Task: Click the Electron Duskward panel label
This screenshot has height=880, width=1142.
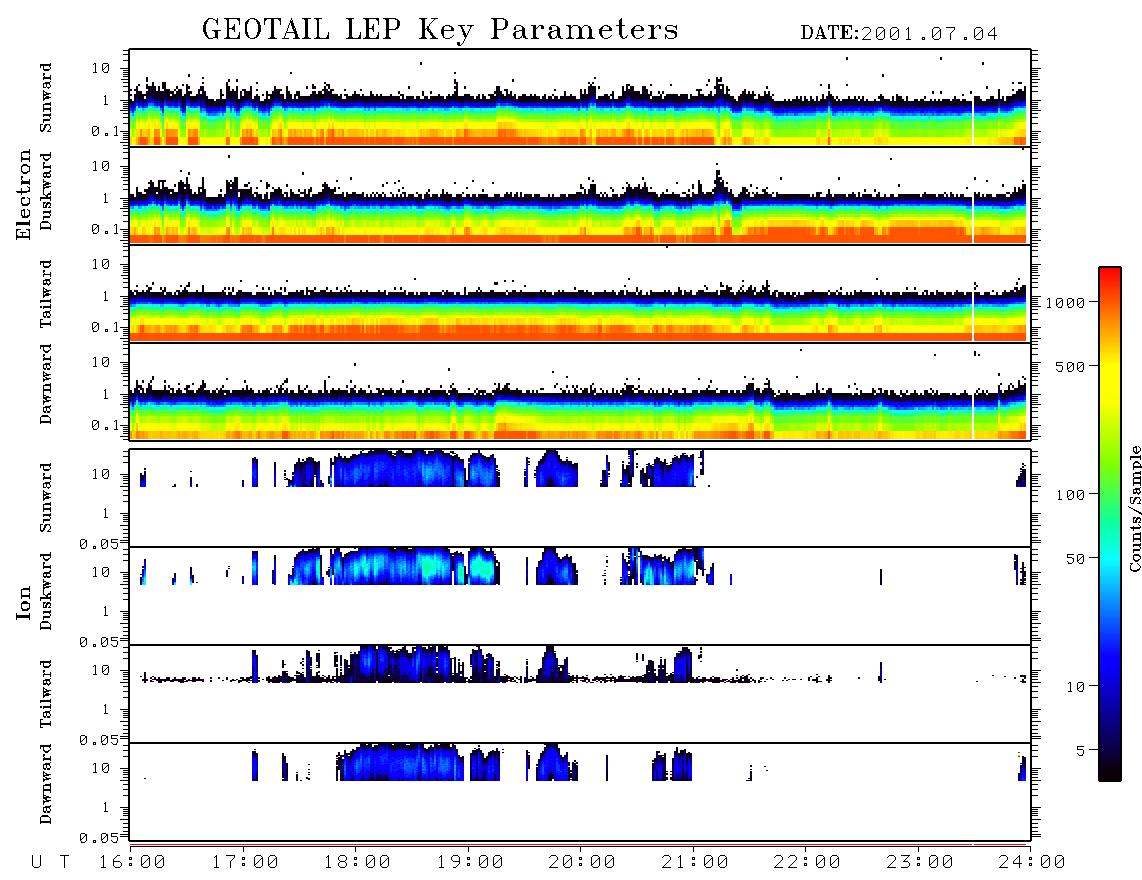Action: [46, 191]
